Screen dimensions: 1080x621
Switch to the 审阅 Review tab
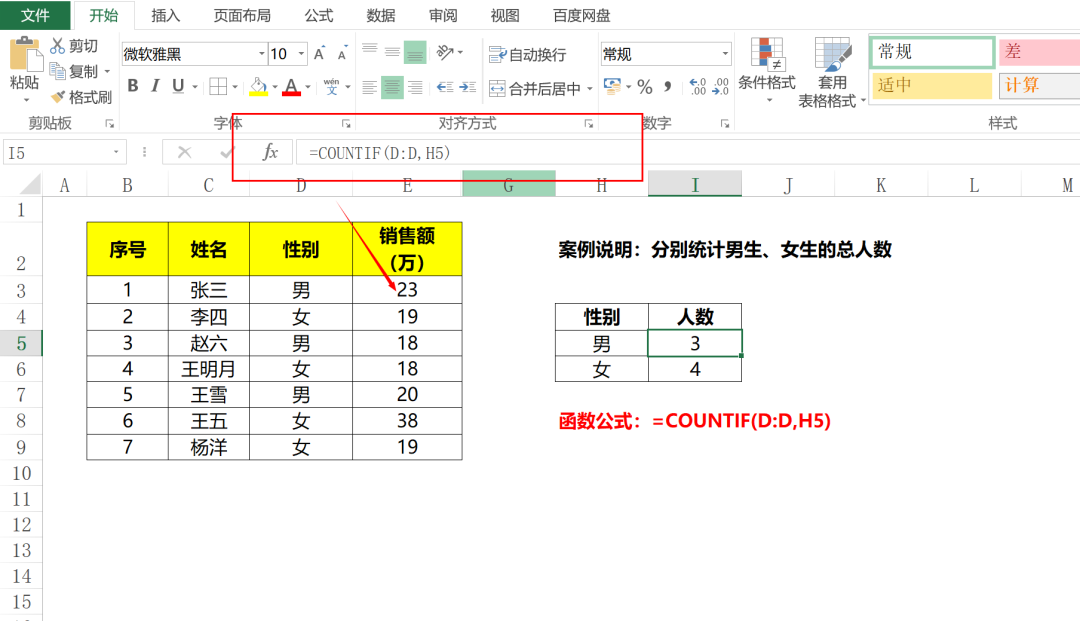443,15
